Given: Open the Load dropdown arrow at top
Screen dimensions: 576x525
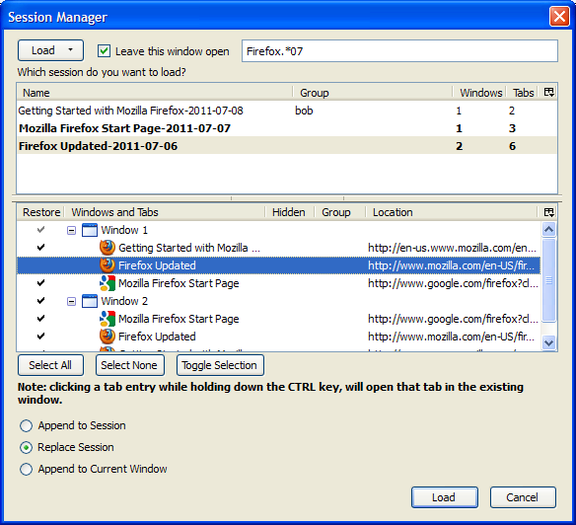Looking at the screenshot, I should coord(71,50).
